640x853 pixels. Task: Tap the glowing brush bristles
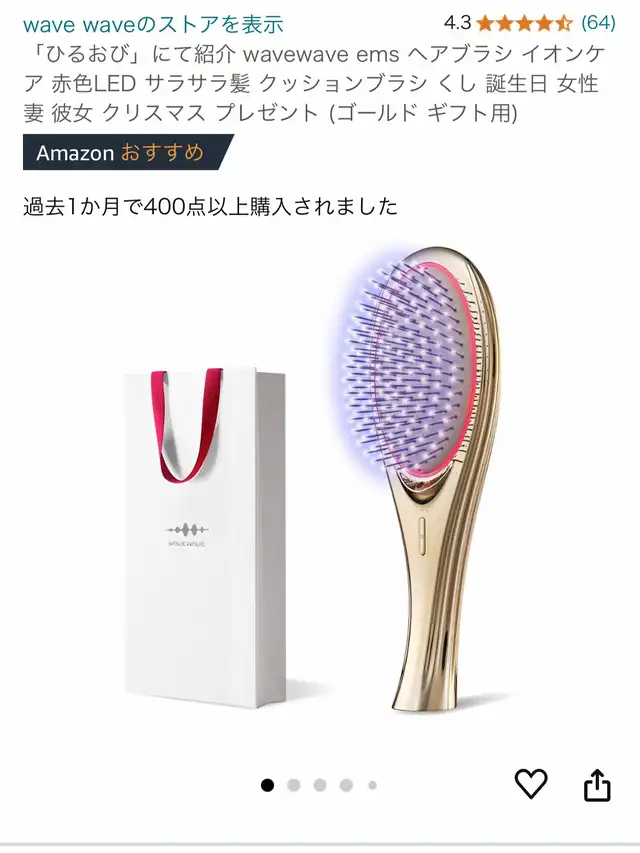click(x=407, y=370)
